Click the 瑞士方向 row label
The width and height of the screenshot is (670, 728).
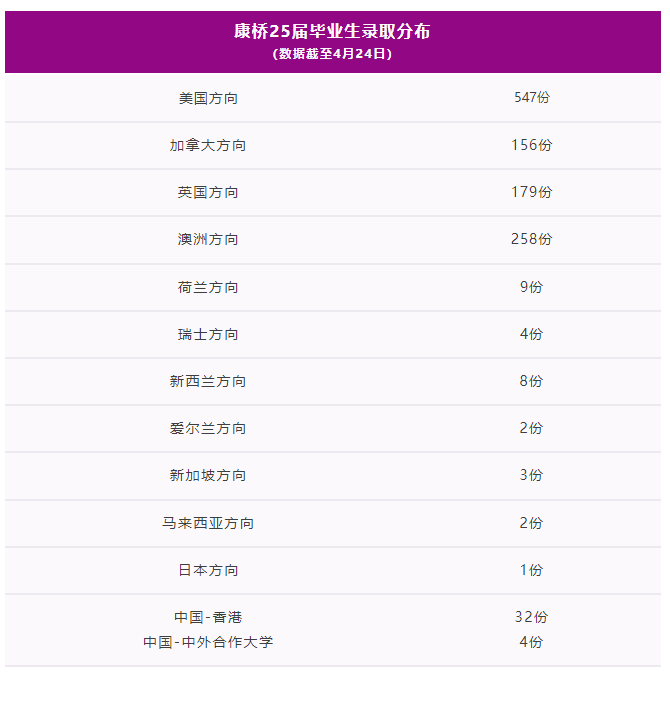208,334
